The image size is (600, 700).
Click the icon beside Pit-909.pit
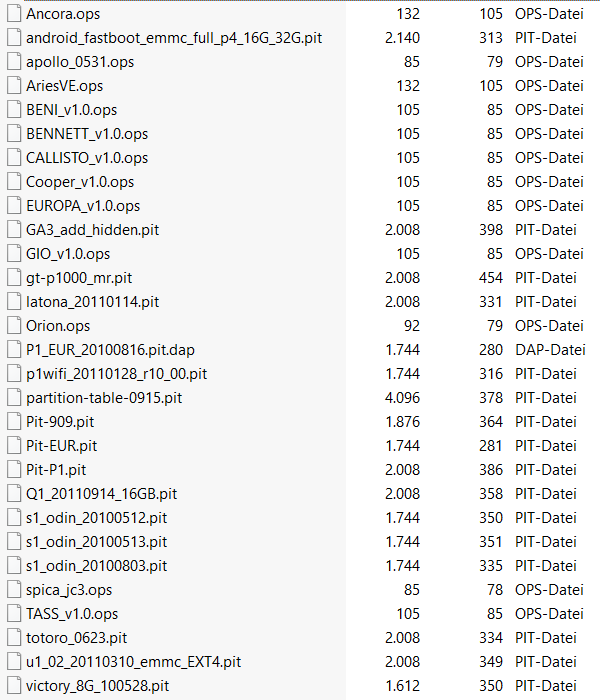coord(13,422)
